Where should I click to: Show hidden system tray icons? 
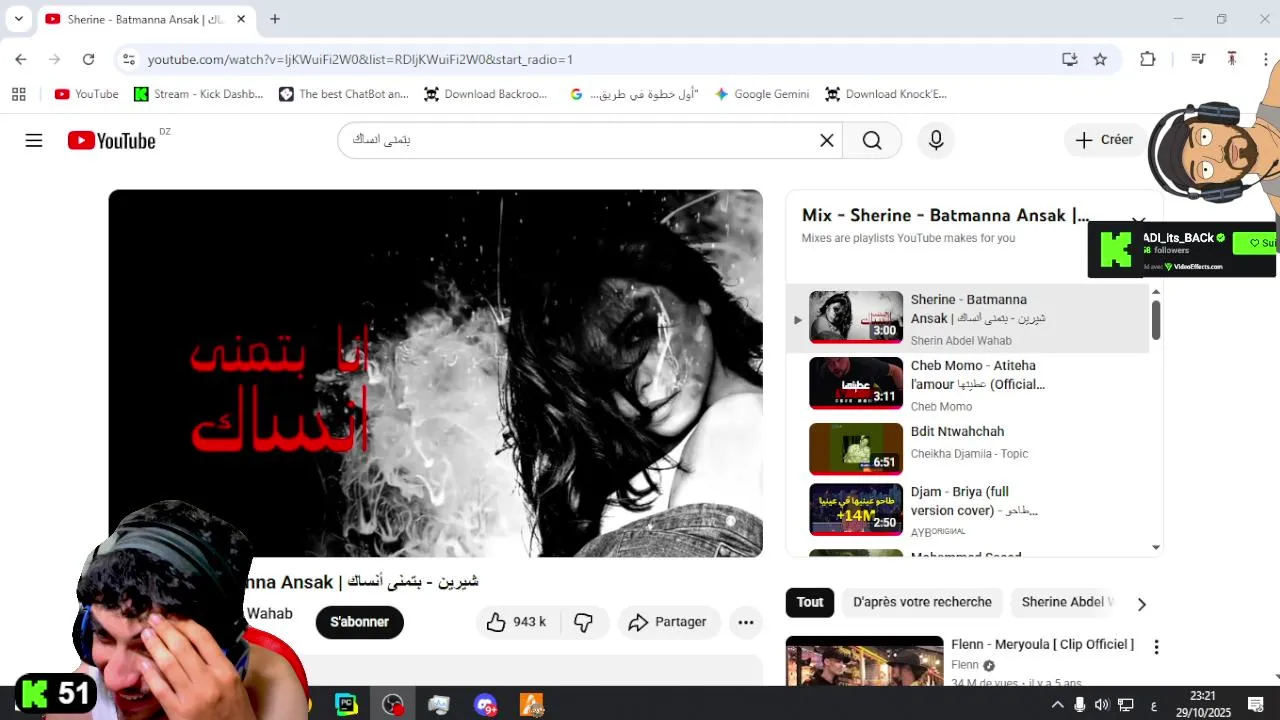coord(1057,705)
